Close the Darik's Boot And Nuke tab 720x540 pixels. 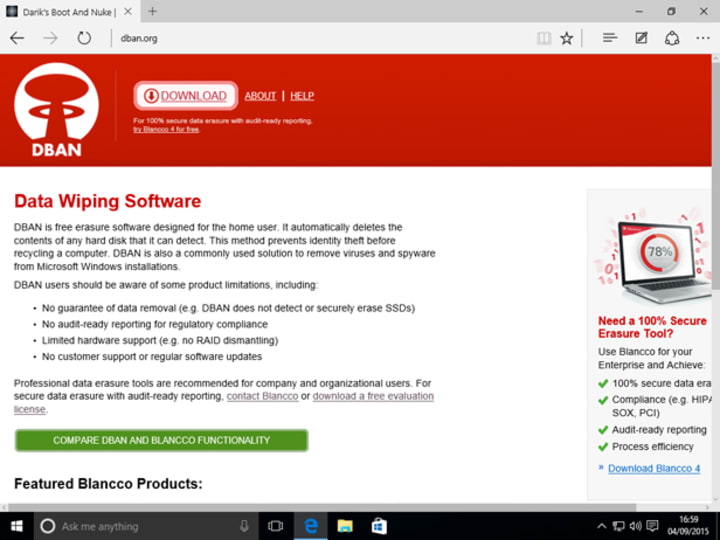[128, 11]
